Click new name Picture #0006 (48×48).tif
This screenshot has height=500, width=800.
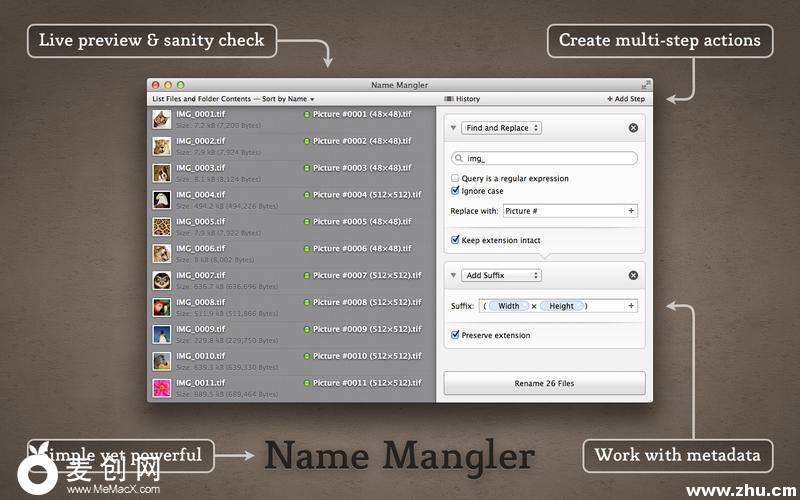[x=362, y=249]
